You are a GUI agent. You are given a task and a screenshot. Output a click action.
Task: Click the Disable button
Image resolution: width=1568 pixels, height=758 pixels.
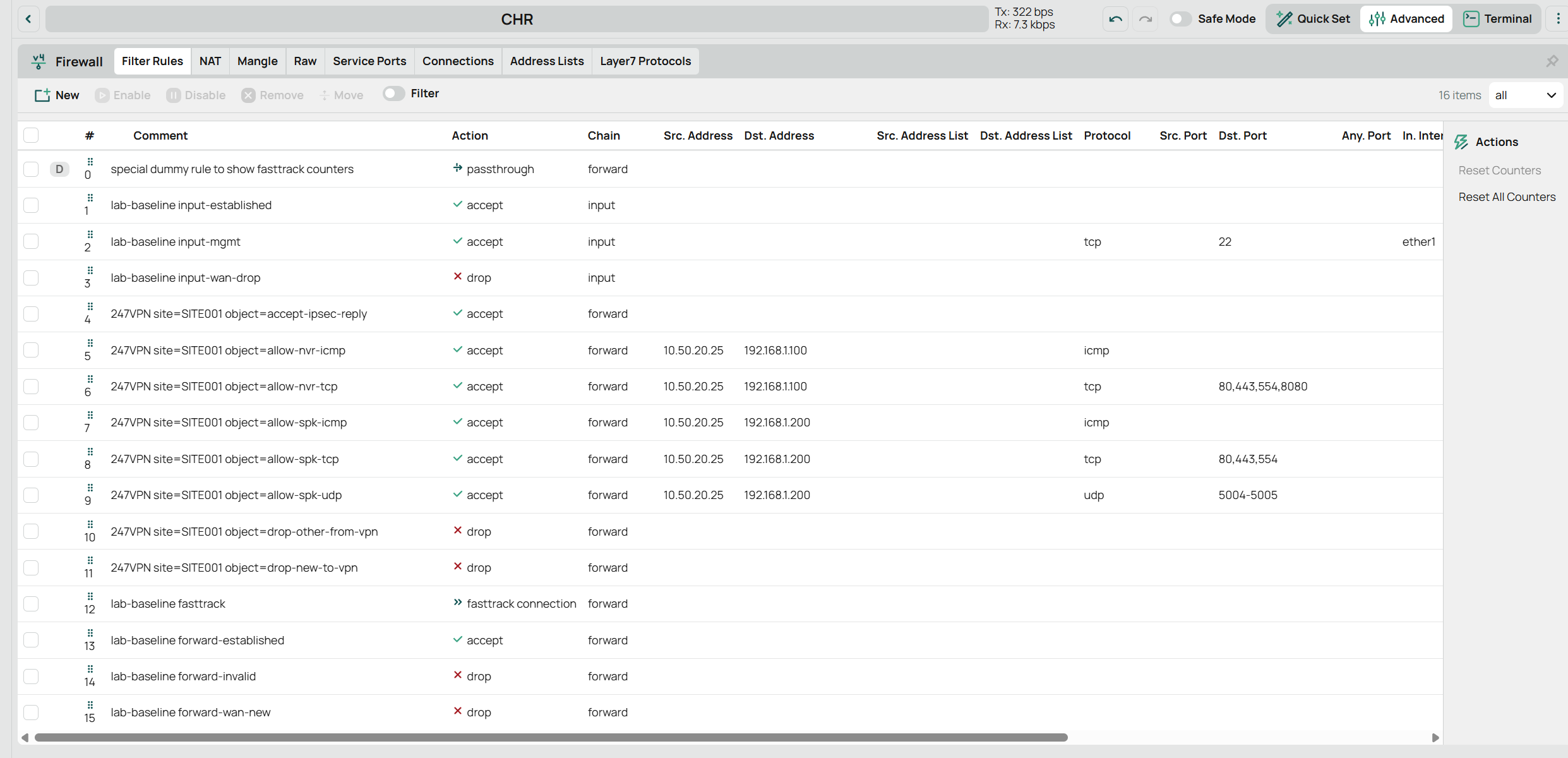coord(196,95)
